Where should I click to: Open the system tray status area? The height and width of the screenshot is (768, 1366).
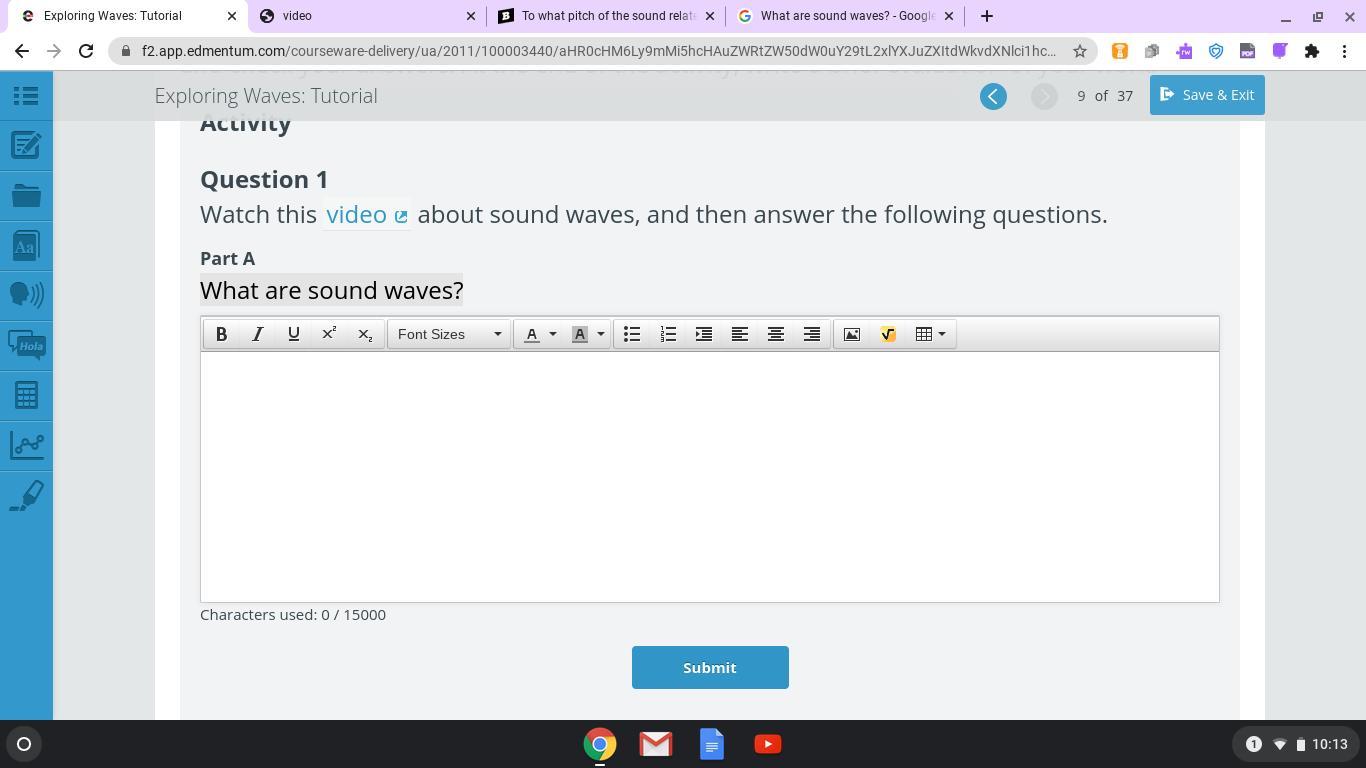(x=1296, y=744)
